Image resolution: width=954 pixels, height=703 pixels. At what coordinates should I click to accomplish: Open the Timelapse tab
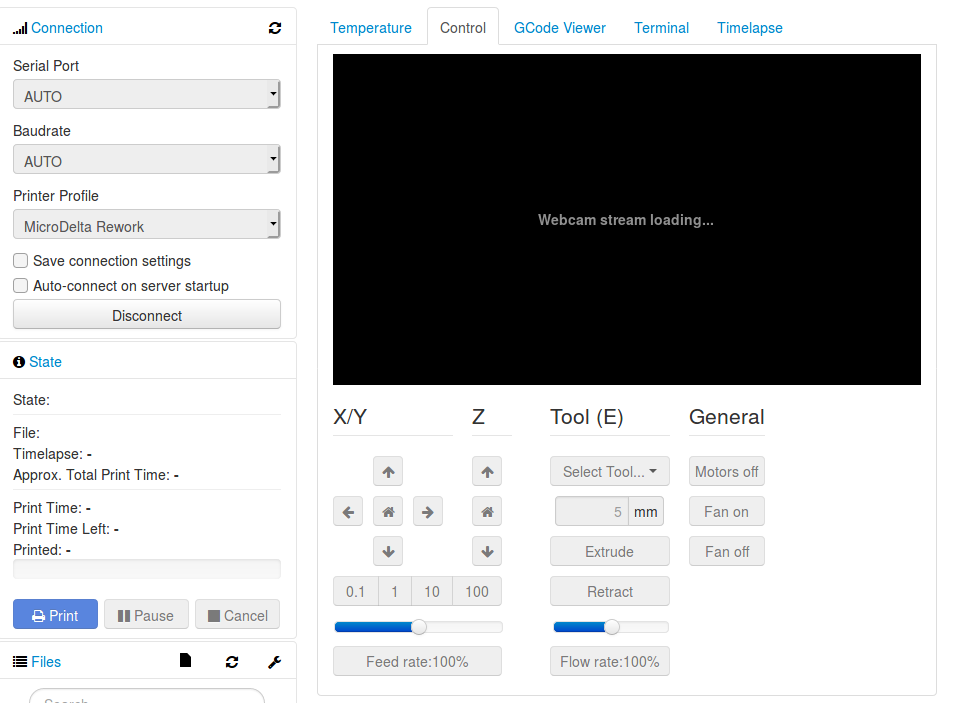(749, 28)
